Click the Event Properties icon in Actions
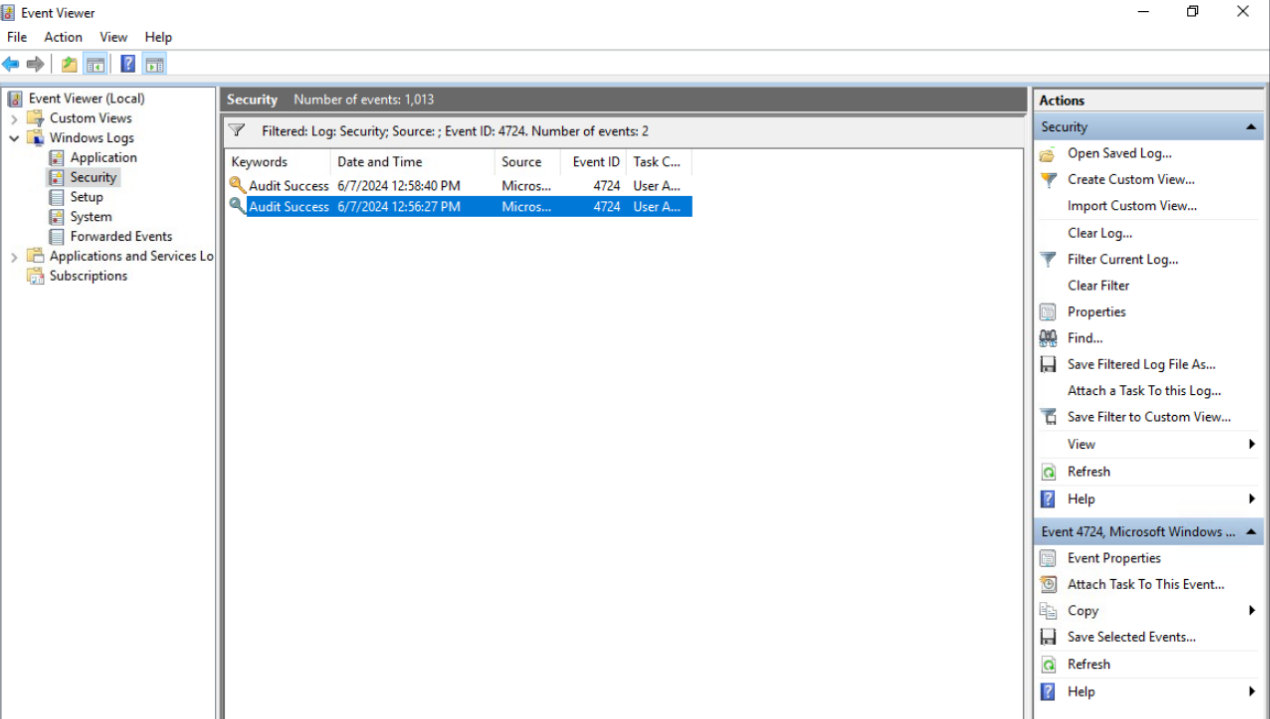The image size is (1270, 719). click(1048, 558)
